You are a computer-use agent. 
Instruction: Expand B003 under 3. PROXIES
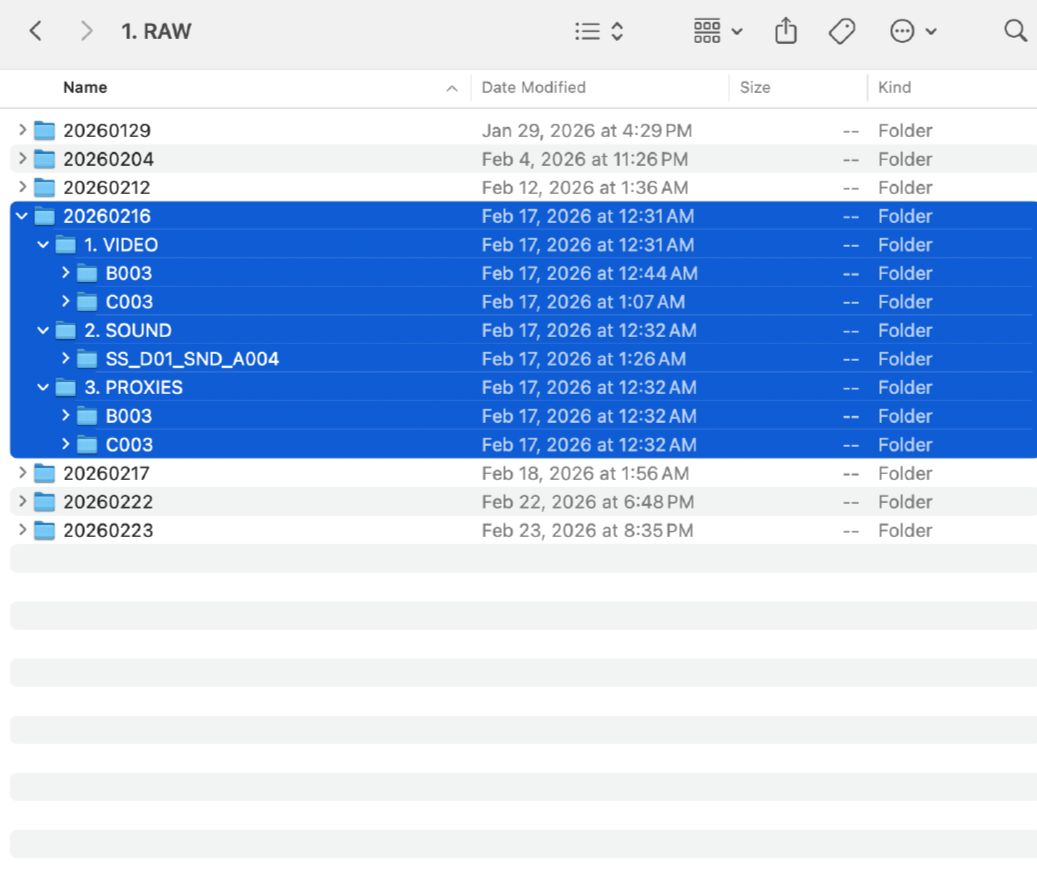click(65, 415)
